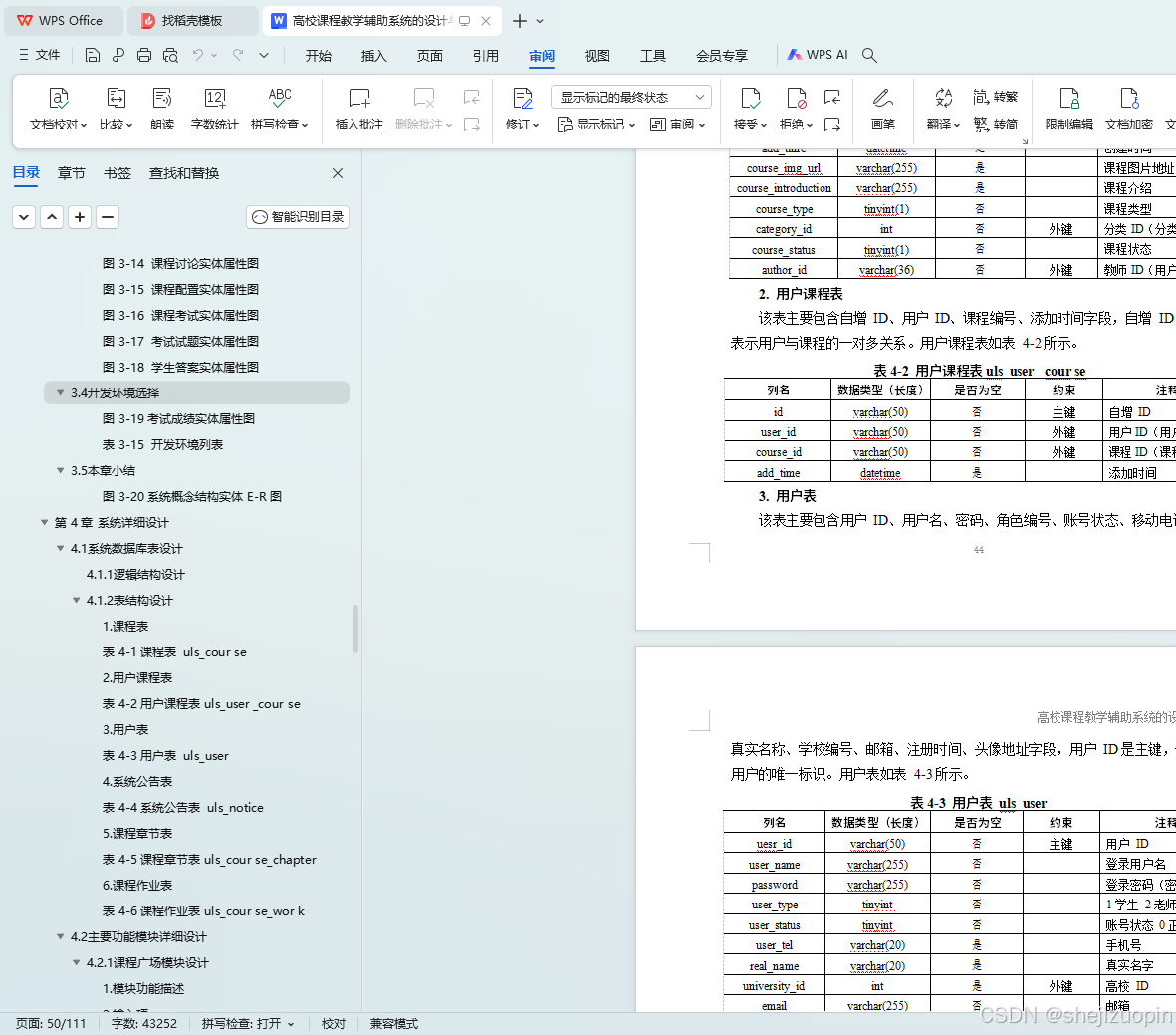This screenshot has height=1035, width=1176.
Task: Open the 审阅 pane dropdown
Action: (x=678, y=124)
